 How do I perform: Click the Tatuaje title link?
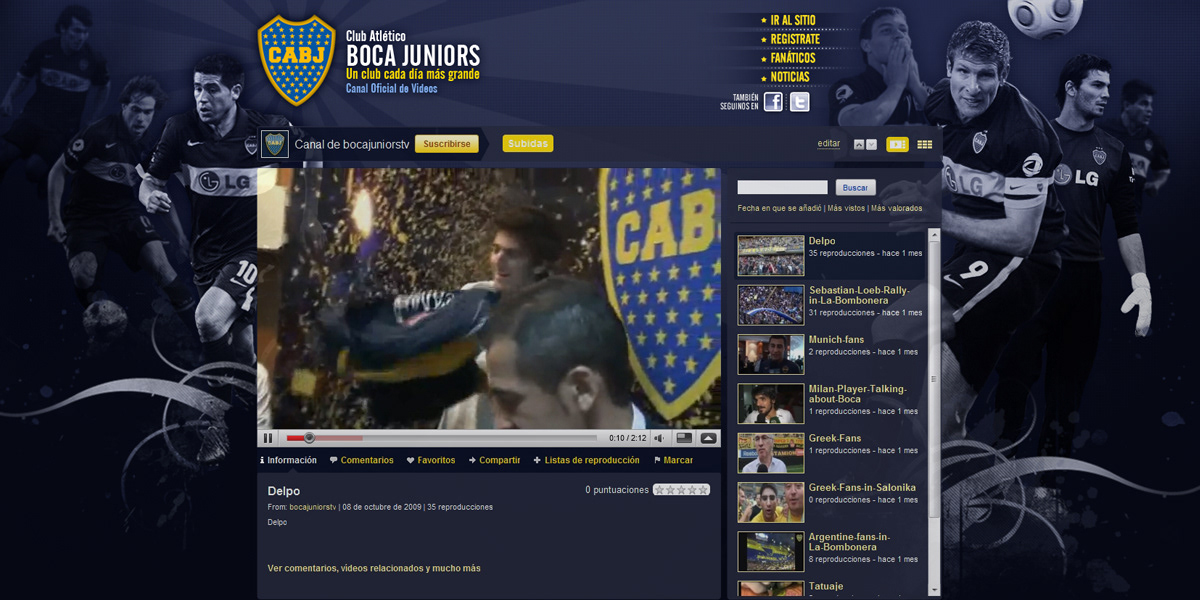pyautogui.click(x=826, y=586)
